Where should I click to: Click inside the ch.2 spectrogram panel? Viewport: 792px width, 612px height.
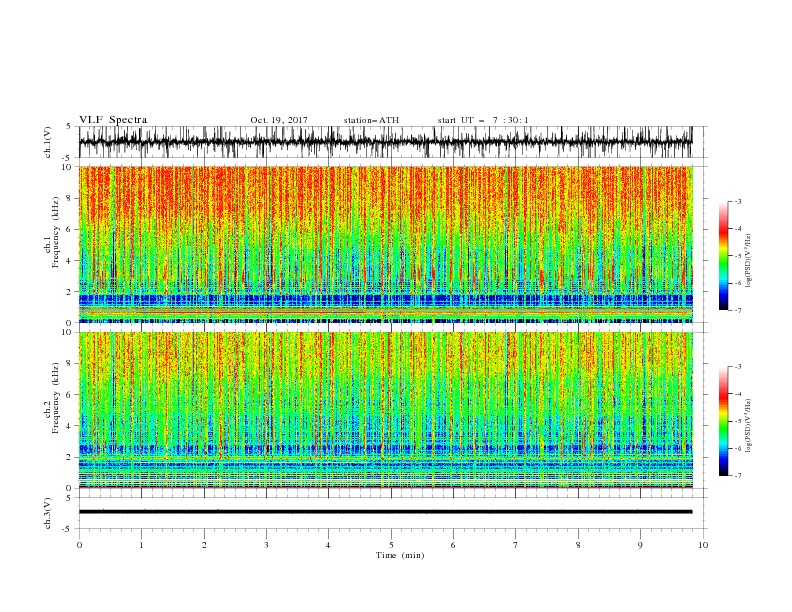pyautogui.click(x=385, y=410)
